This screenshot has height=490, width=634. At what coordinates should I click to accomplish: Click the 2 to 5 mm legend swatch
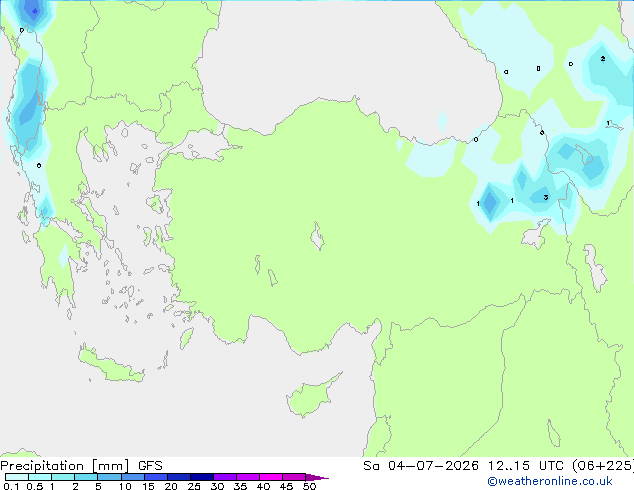pos(86,477)
